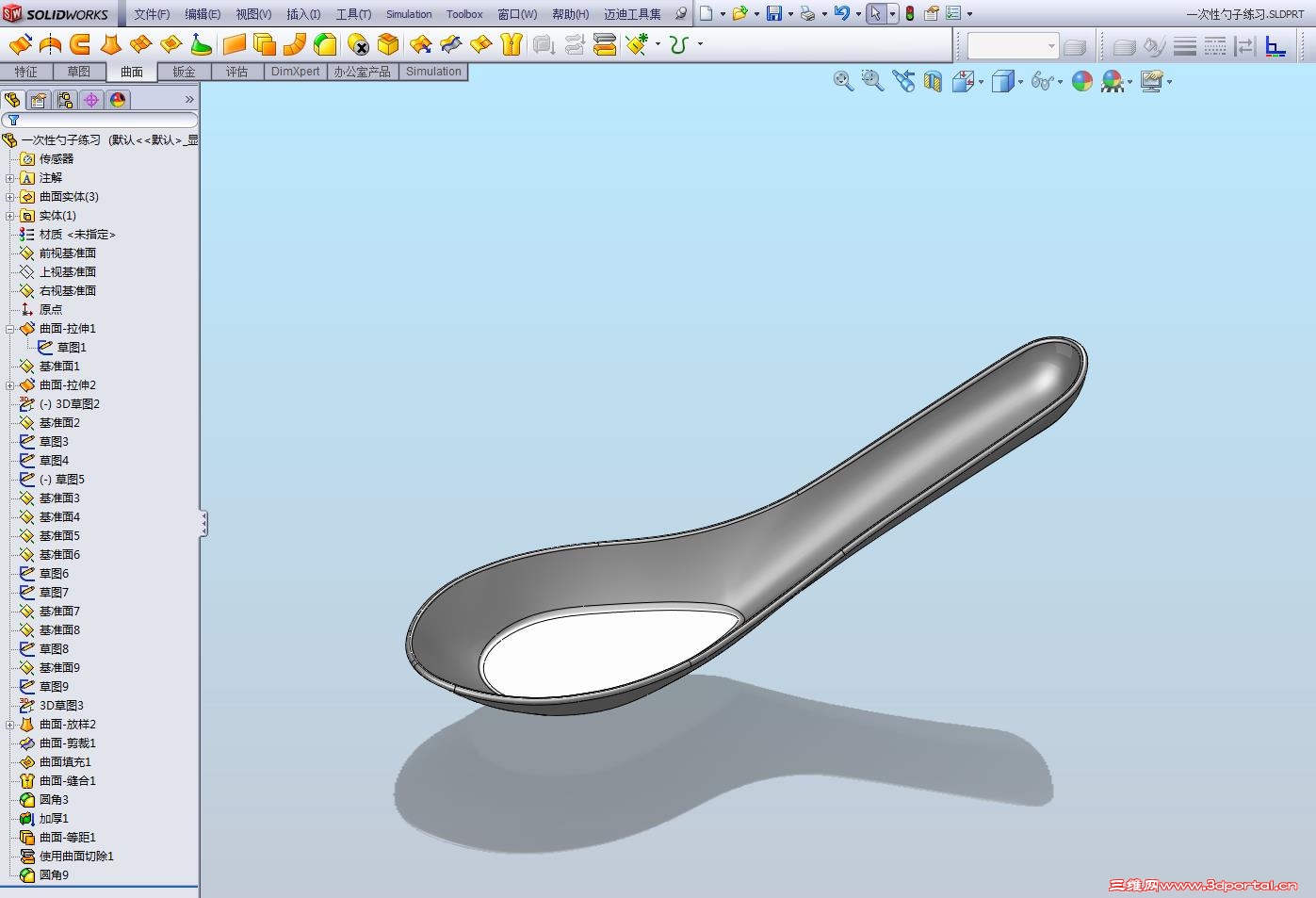Viewport: 1316px width, 898px height.
Task: Switch to DimXpertManager panel tab
Action: [x=91, y=100]
